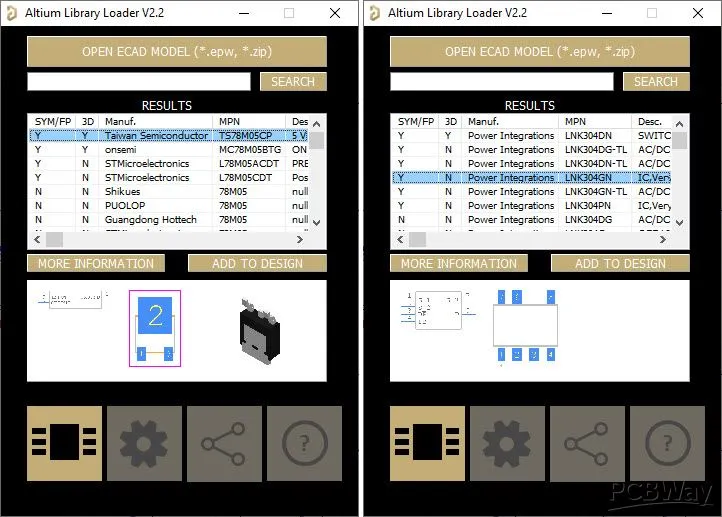
Task: Click scroll right arrow in left results list
Action: (300, 239)
